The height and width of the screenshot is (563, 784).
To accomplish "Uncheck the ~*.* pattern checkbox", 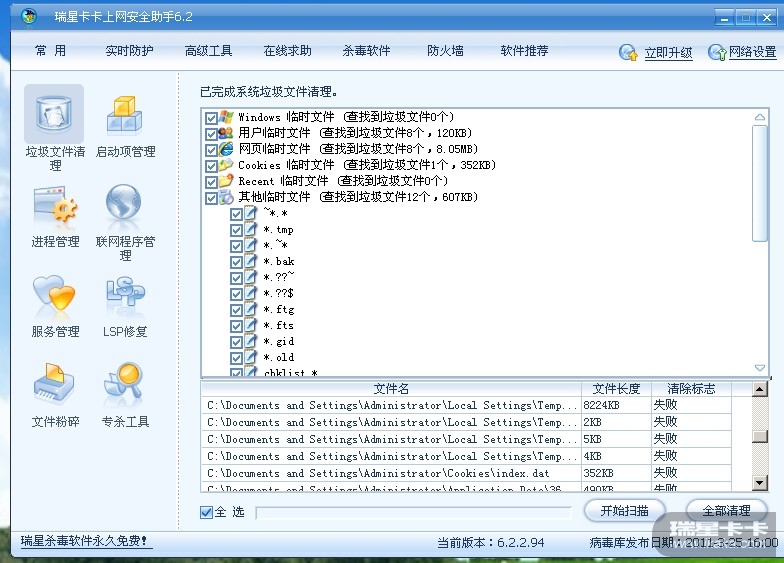I will pos(236,214).
